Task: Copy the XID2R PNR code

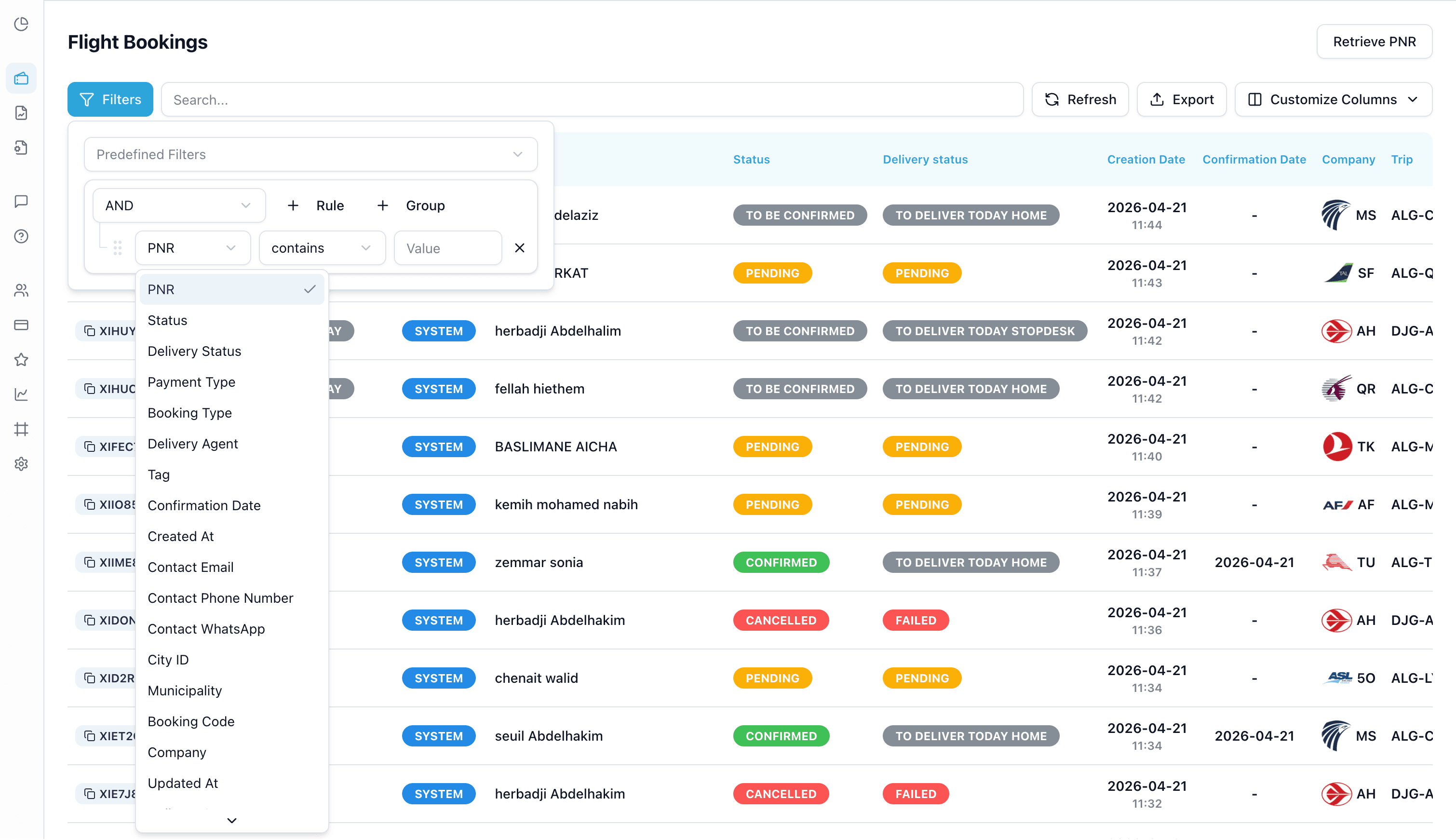Action: point(89,678)
